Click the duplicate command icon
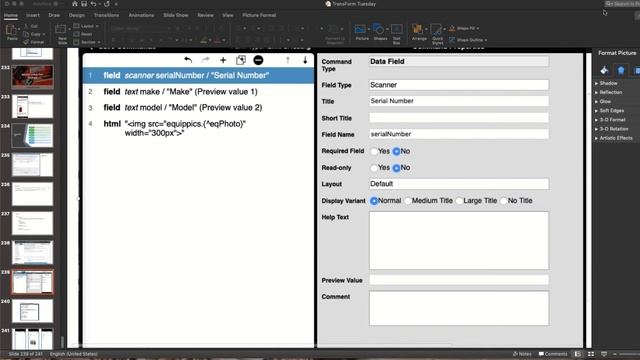 click(241, 60)
